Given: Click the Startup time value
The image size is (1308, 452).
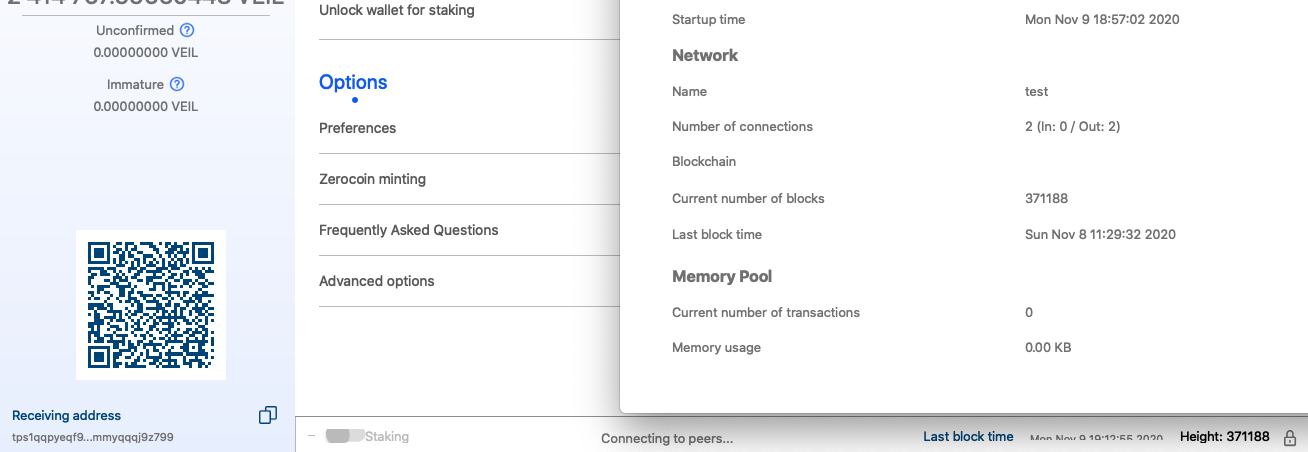Looking at the screenshot, I should pyautogui.click(x=1102, y=20).
